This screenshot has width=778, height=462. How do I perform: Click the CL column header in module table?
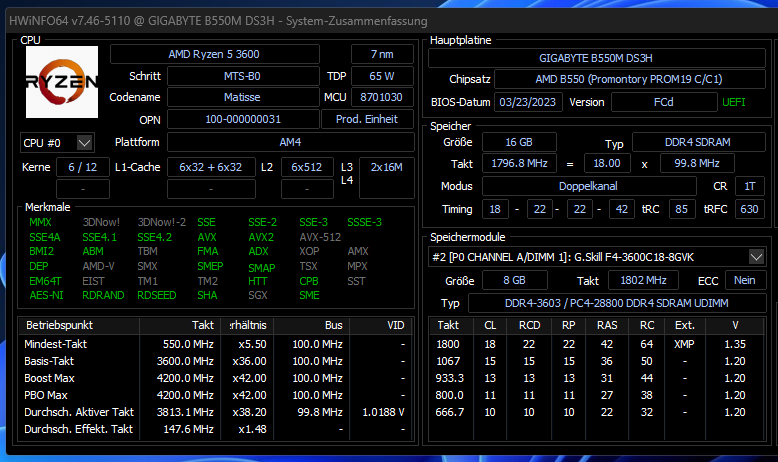point(490,325)
